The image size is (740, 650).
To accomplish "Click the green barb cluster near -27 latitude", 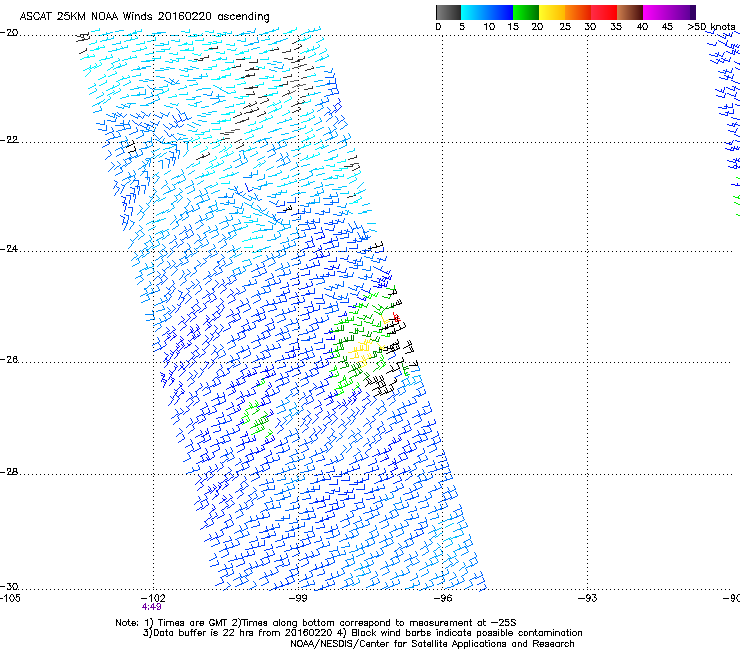I will pyautogui.click(x=256, y=418).
